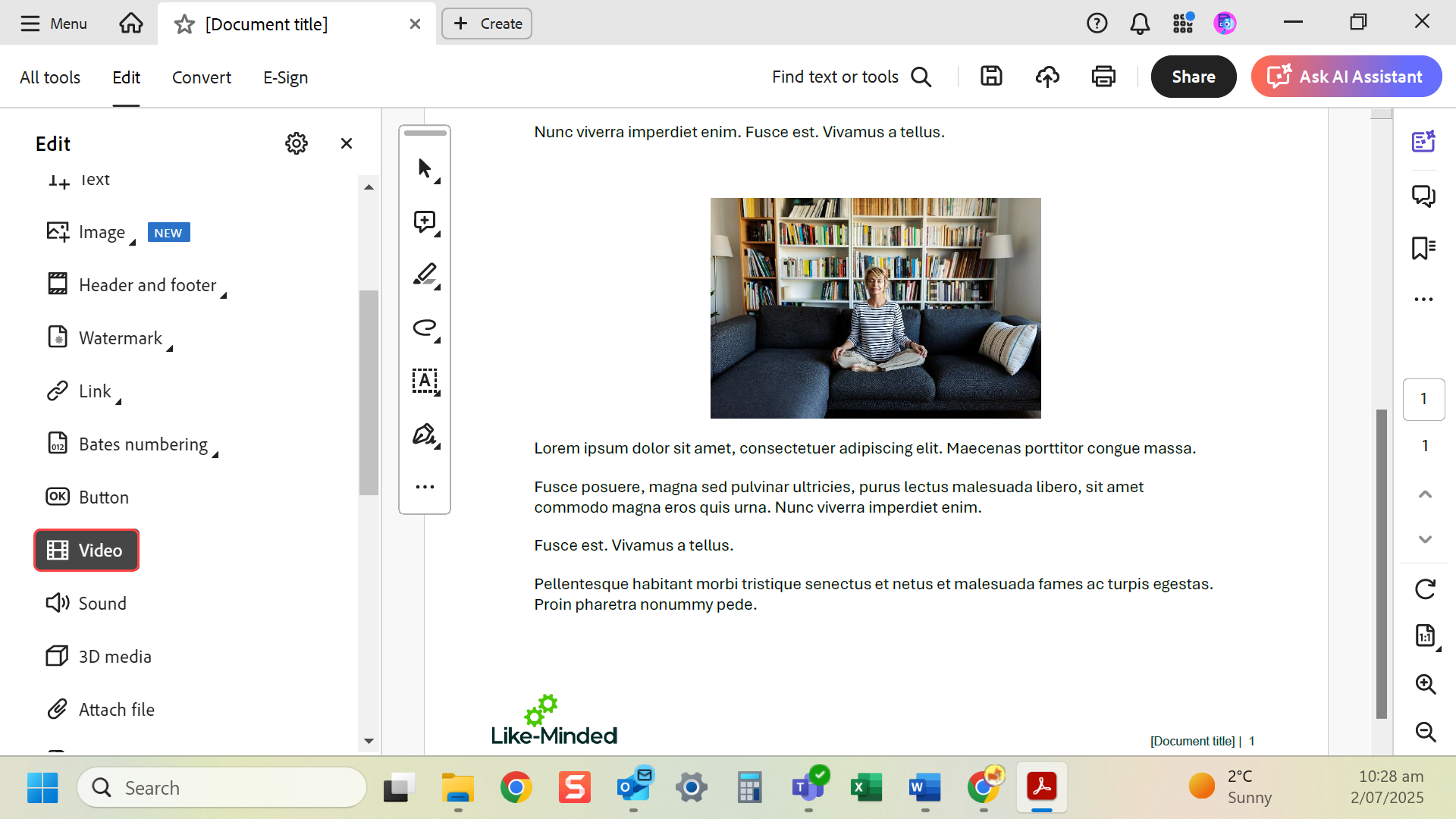
Task: Select the arrow selection tool
Action: 425,168
